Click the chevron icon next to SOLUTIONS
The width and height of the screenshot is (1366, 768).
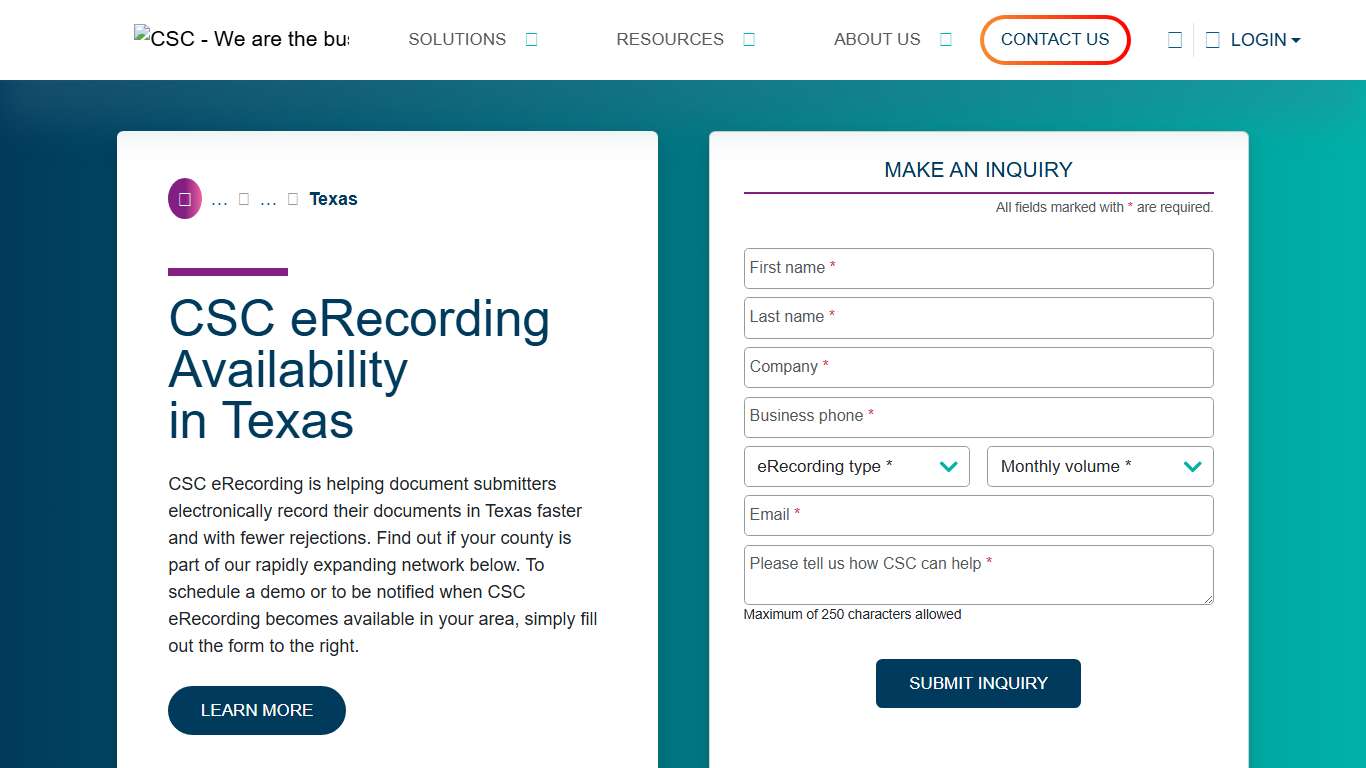click(x=531, y=39)
